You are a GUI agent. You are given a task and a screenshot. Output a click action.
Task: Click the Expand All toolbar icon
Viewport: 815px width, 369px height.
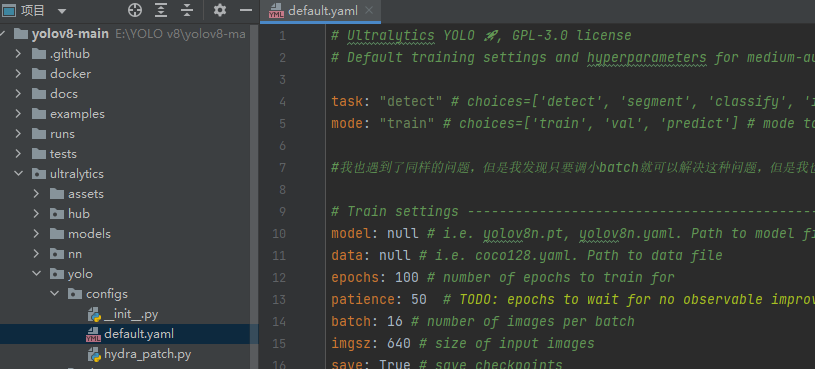pos(162,10)
